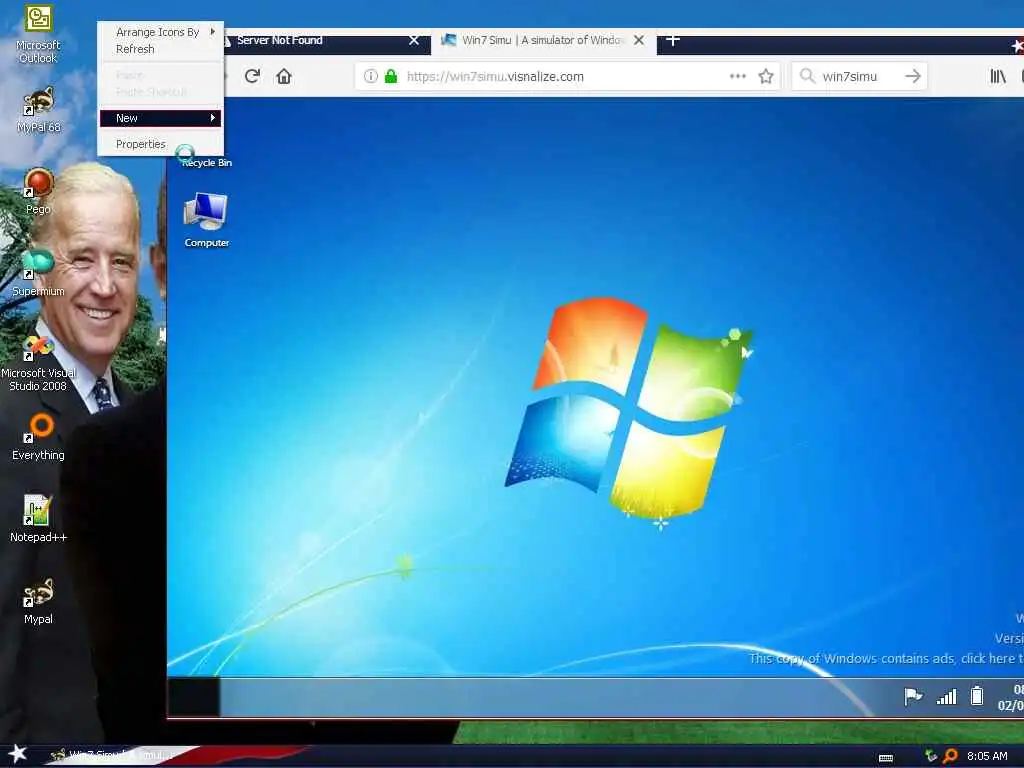
Task: Bookmark this page with the star icon
Action: coord(766,76)
